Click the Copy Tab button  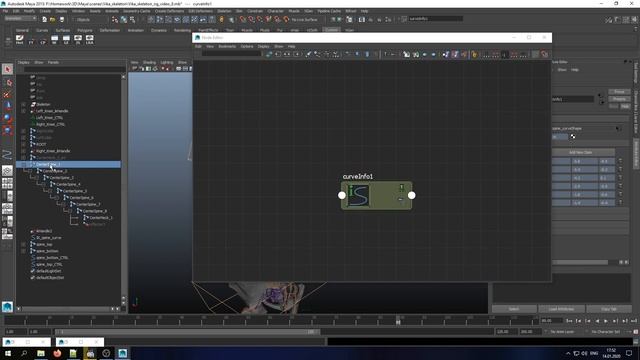[x=609, y=309]
